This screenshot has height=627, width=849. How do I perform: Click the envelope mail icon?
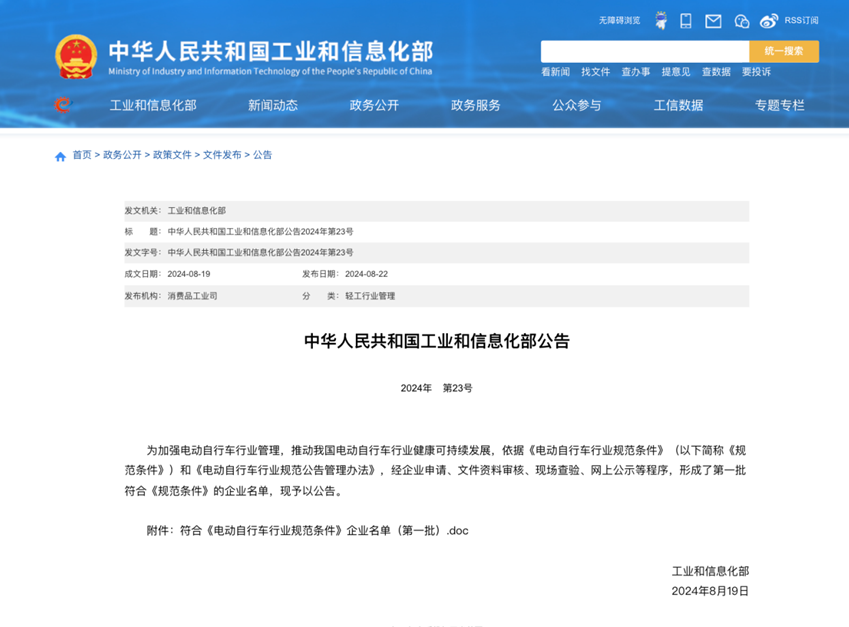coord(713,21)
